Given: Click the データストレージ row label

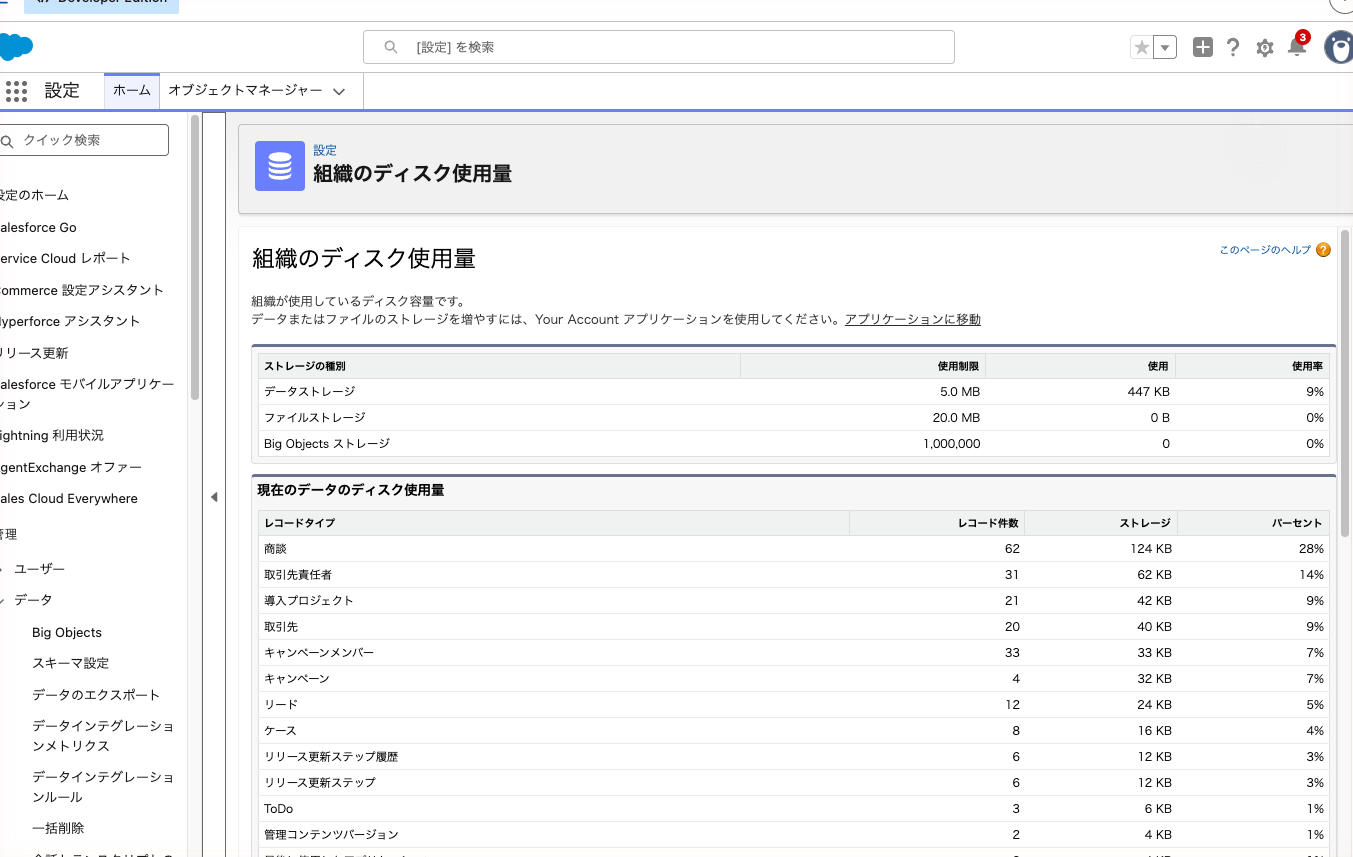Looking at the screenshot, I should [x=310, y=392].
